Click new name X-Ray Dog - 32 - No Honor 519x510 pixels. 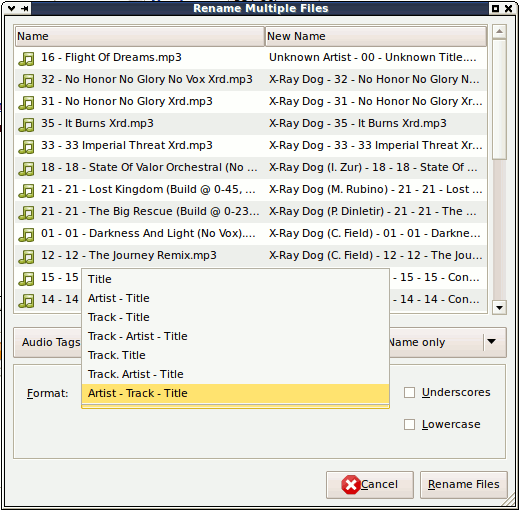coord(374,79)
